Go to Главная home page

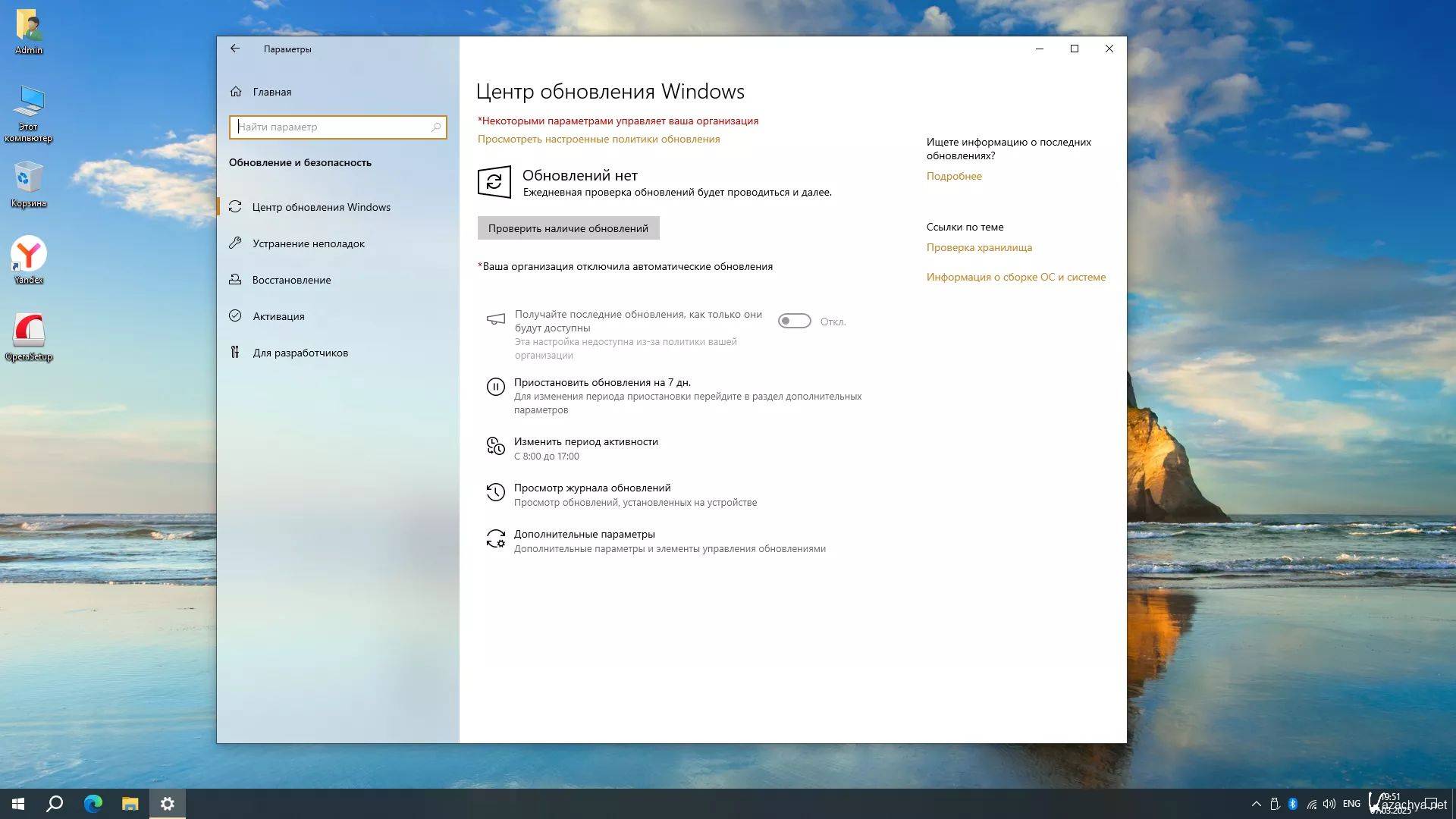click(271, 92)
